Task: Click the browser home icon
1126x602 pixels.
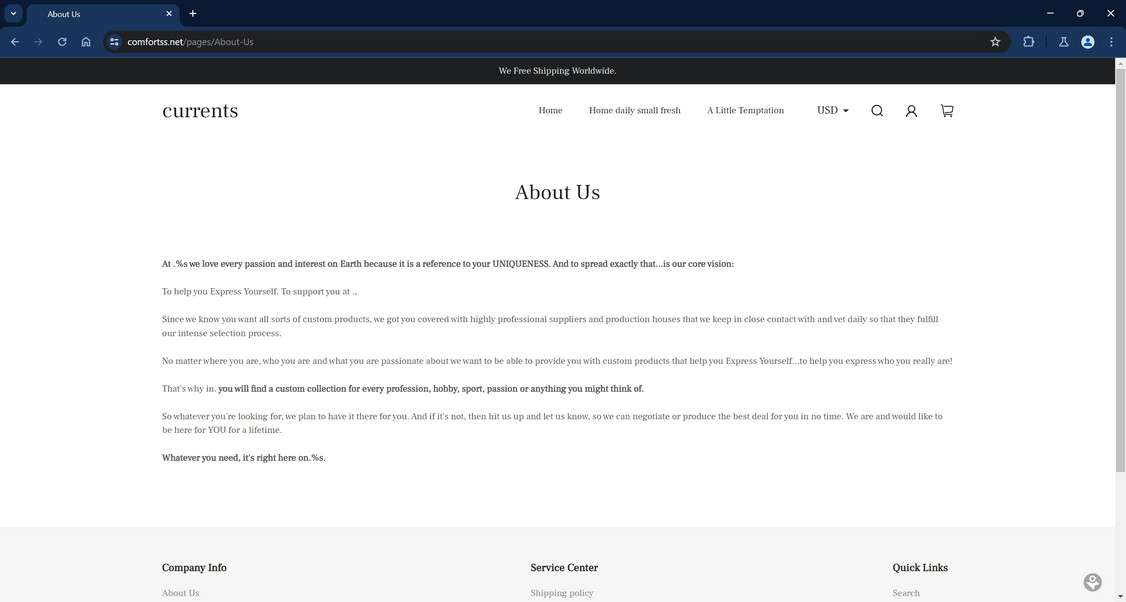Action: tap(85, 42)
